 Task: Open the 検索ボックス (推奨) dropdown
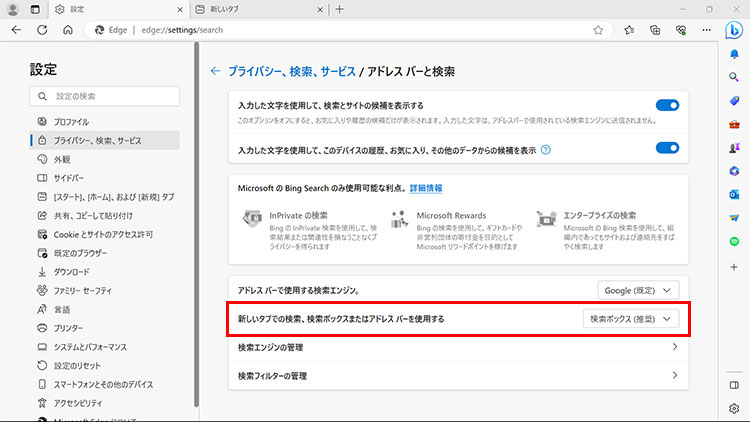click(631, 319)
